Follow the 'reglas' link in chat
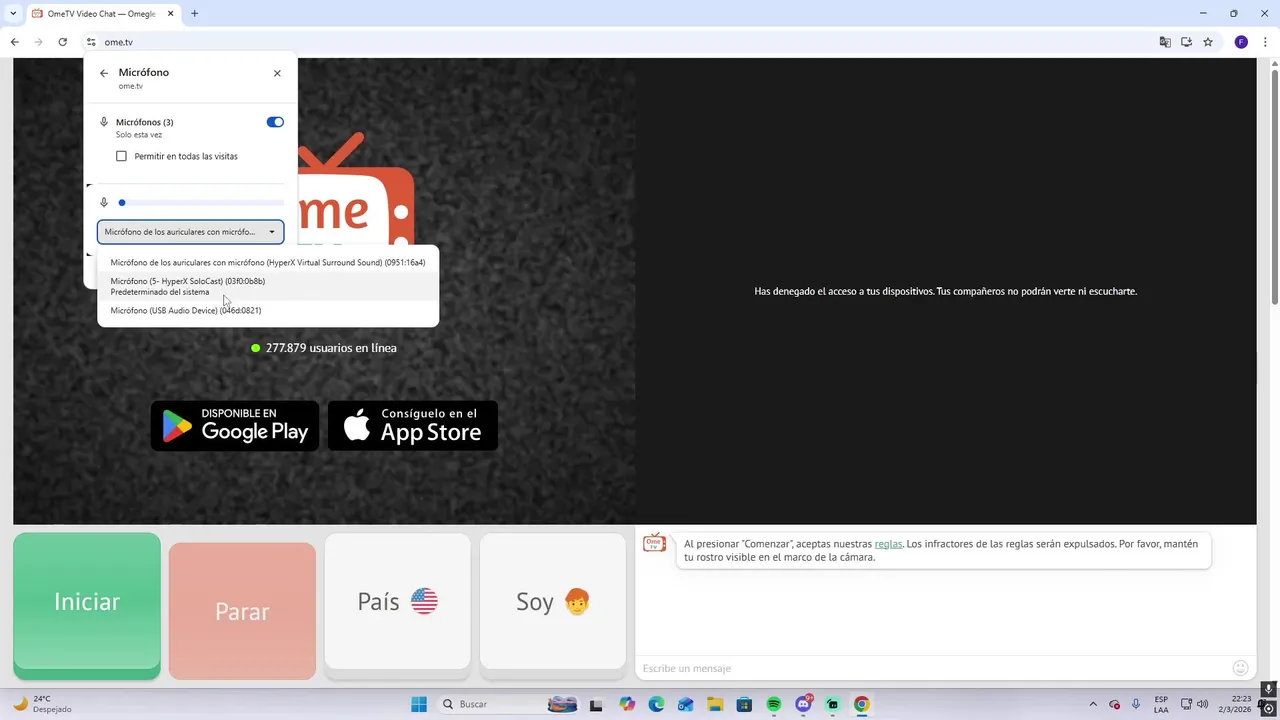1280x720 pixels. 888,544
